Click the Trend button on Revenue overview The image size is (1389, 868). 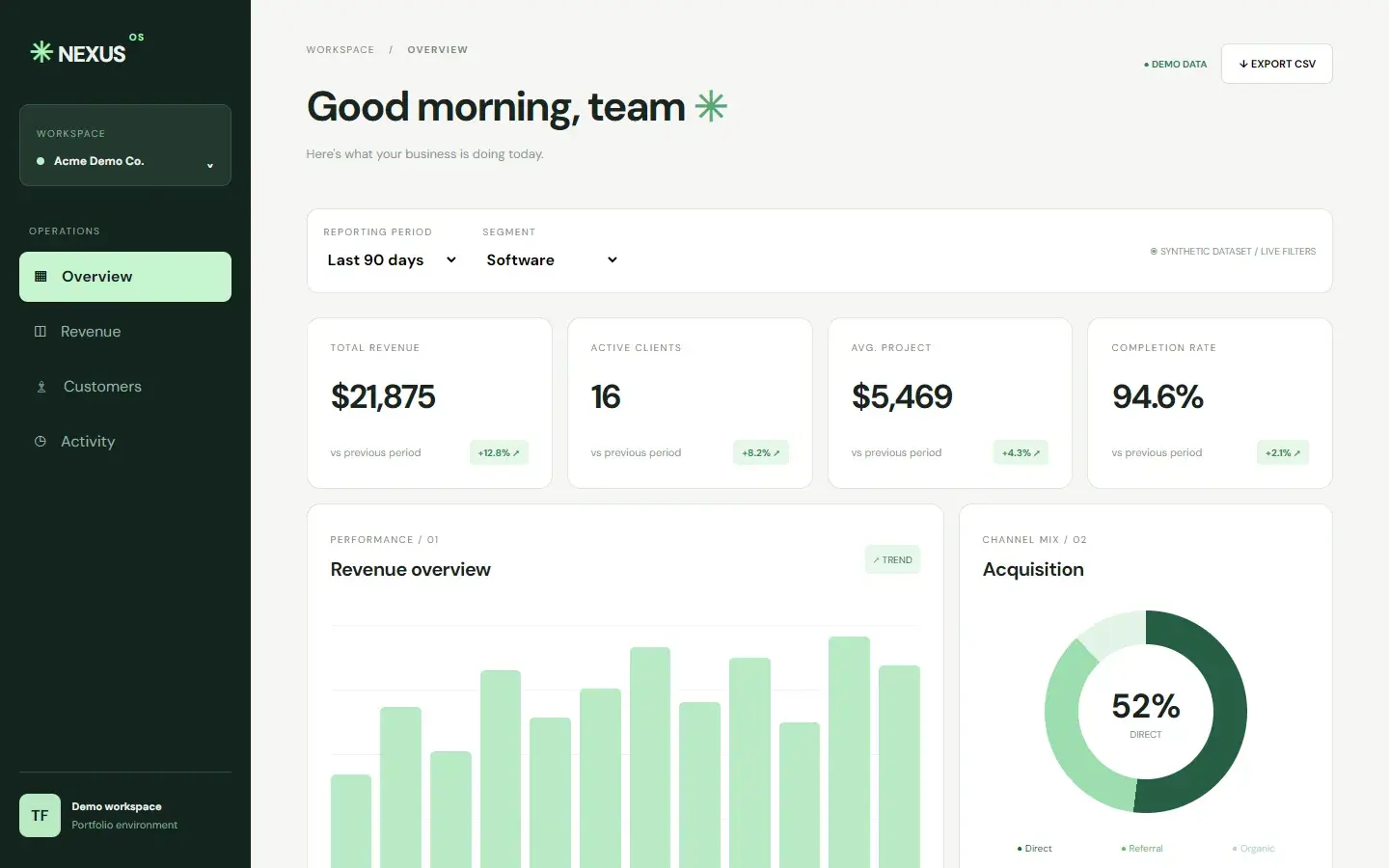(893, 560)
